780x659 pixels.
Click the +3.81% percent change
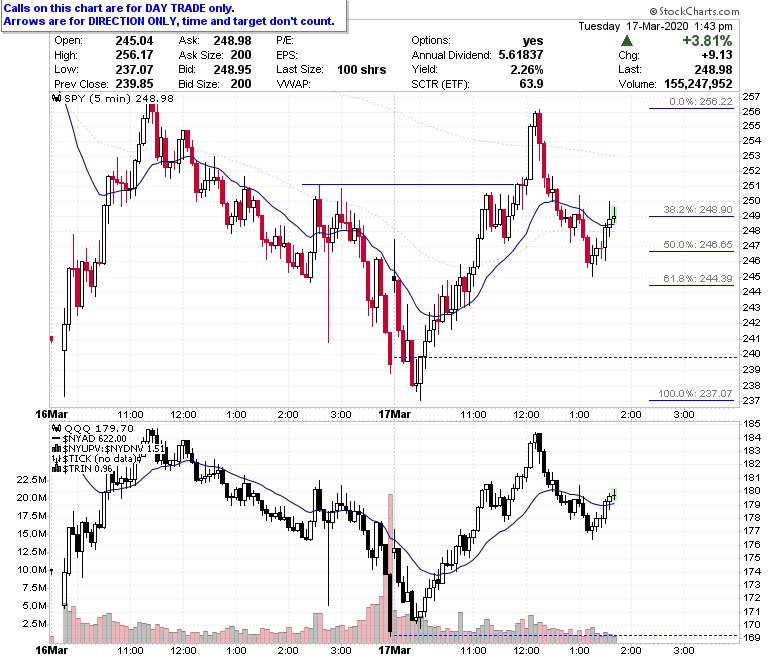coord(707,41)
